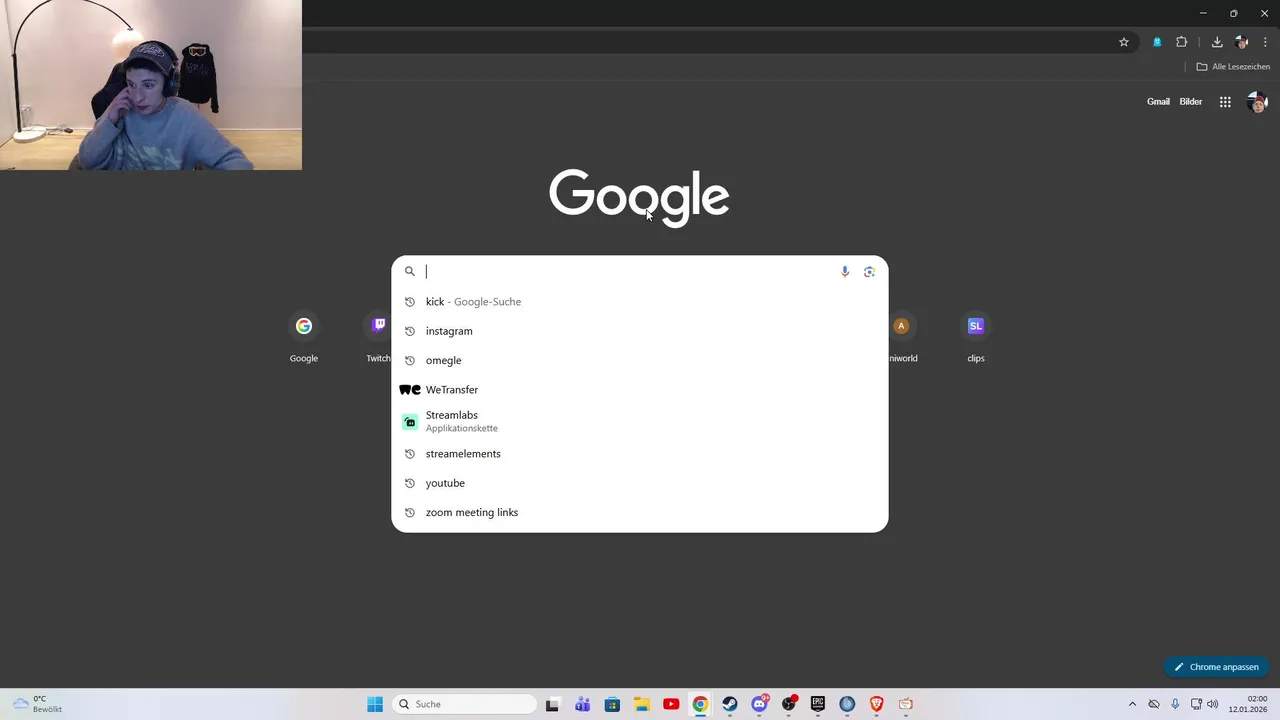Open Microsoft Store from the taskbar
Image resolution: width=1280 pixels, height=720 pixels.
click(x=612, y=704)
